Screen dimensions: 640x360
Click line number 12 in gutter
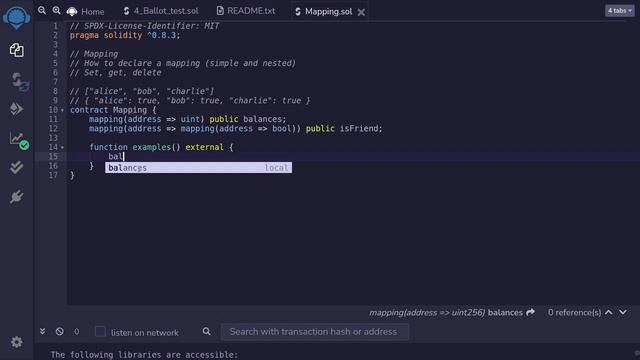tap(53, 129)
